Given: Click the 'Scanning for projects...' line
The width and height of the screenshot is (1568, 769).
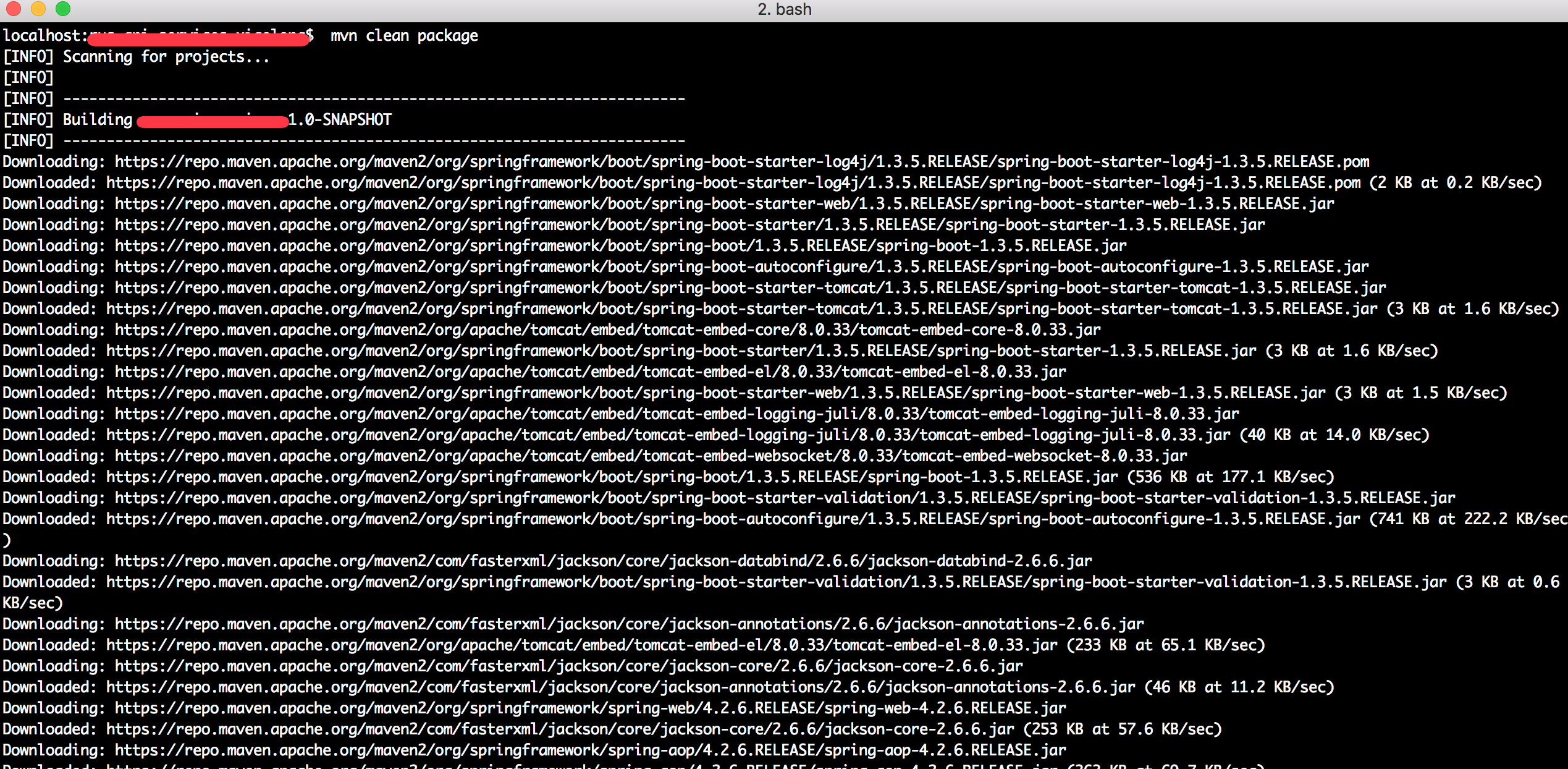Looking at the screenshot, I should click(x=166, y=57).
